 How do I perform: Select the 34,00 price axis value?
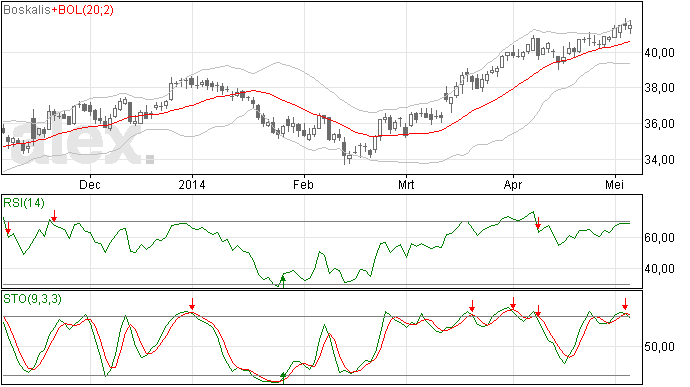659,159
